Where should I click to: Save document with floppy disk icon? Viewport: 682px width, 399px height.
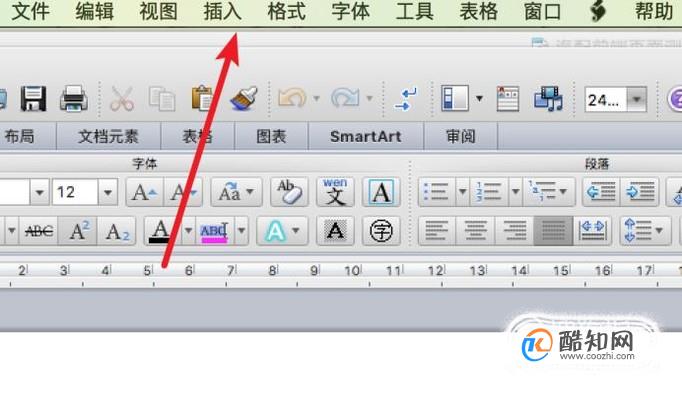click(x=33, y=98)
